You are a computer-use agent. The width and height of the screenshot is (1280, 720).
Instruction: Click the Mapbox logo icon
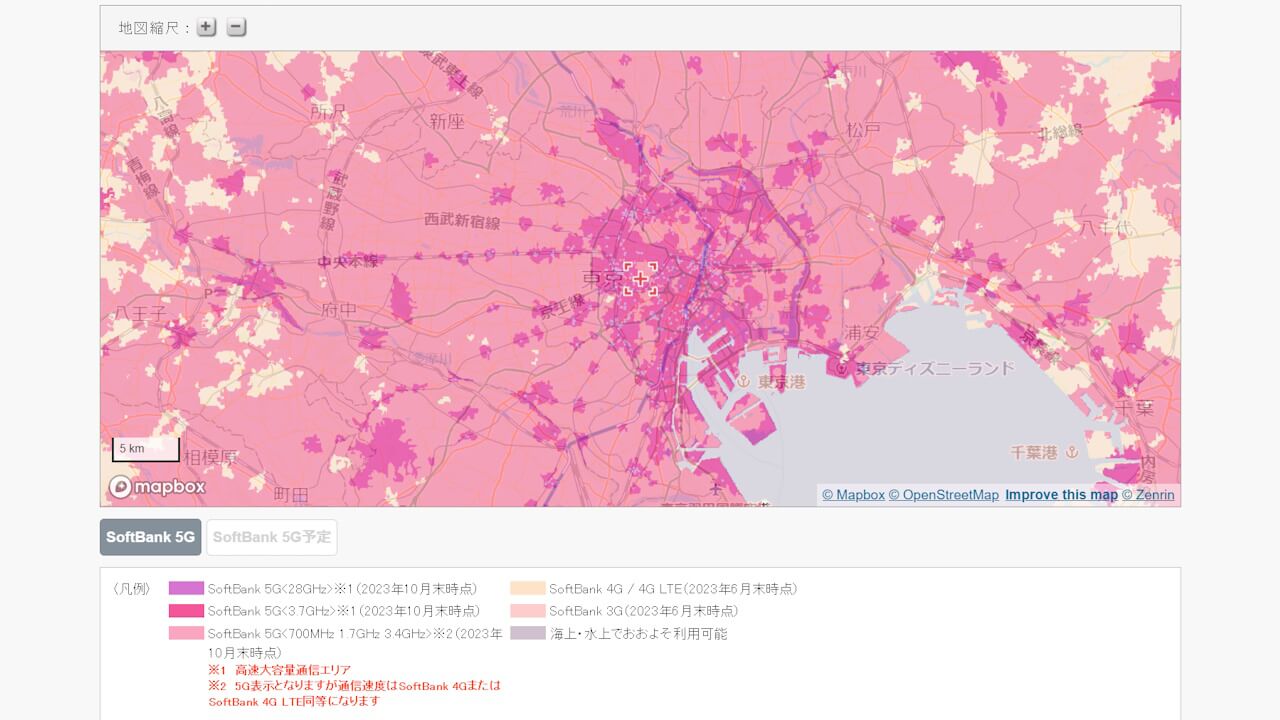(121, 486)
